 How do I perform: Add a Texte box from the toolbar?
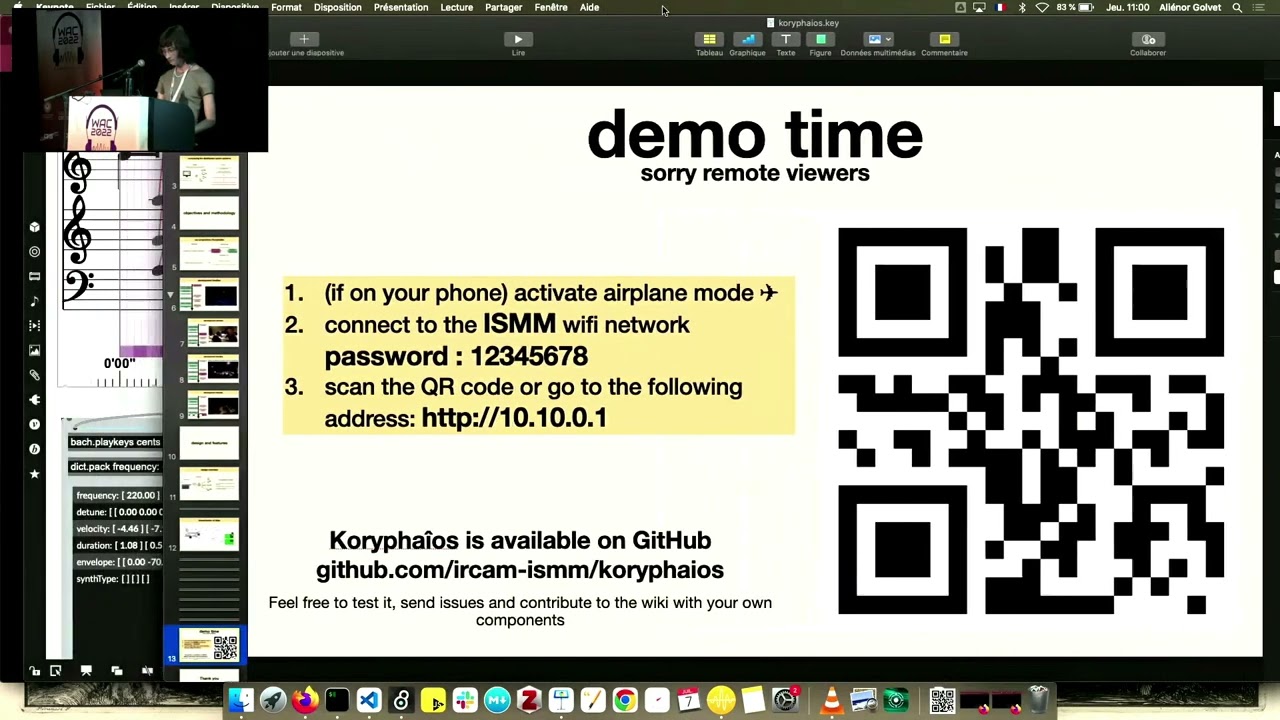pos(785,40)
